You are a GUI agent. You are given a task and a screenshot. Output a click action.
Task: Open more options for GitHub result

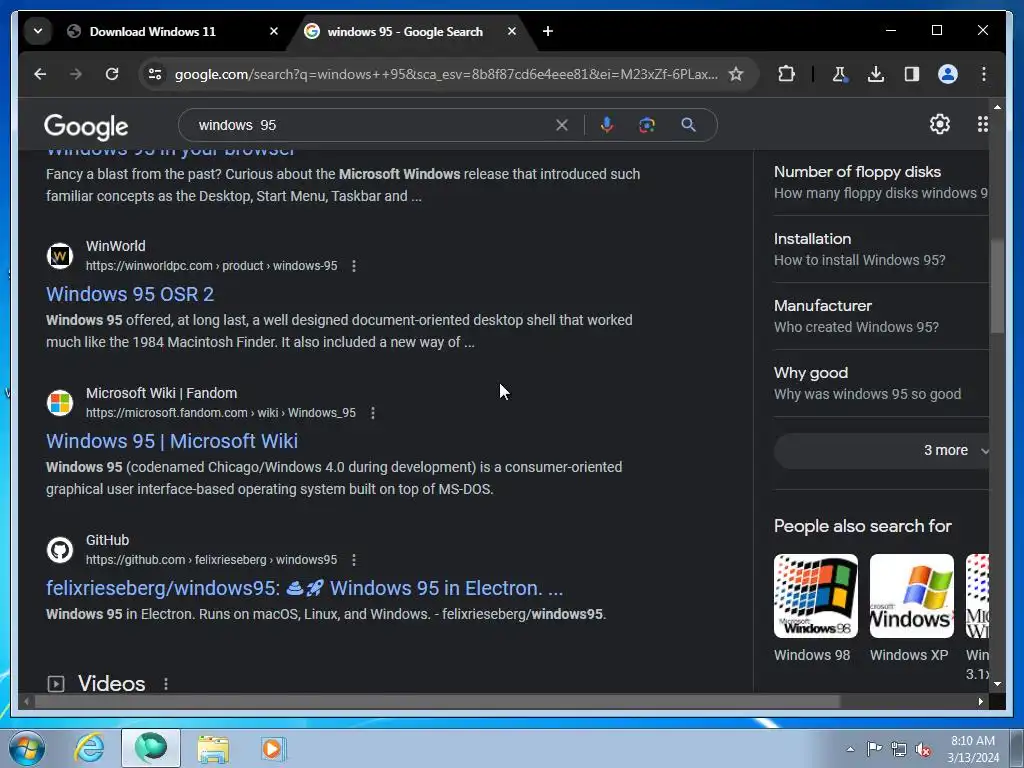tap(354, 560)
